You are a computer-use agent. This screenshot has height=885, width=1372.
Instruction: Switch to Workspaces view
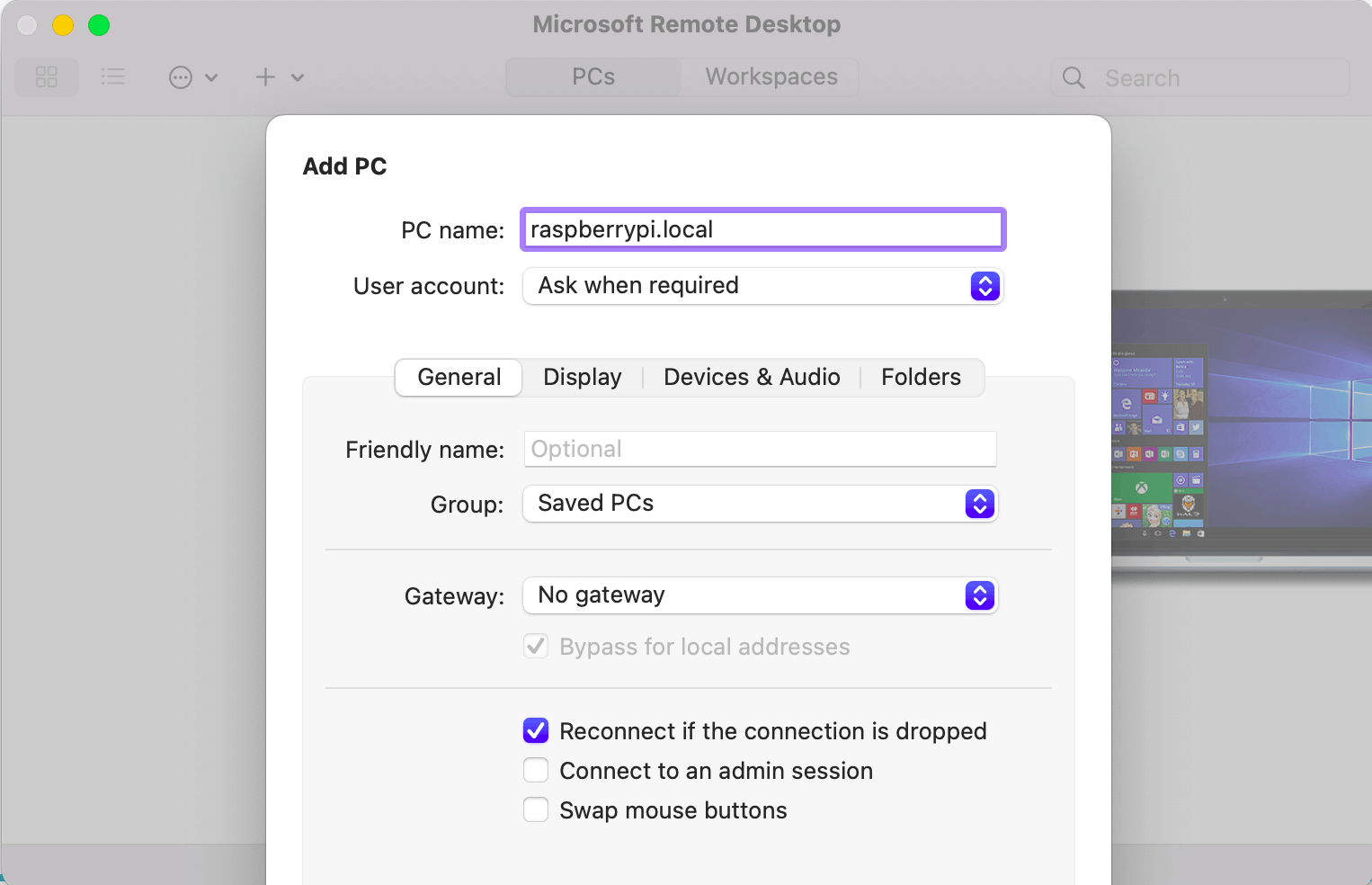tap(771, 77)
